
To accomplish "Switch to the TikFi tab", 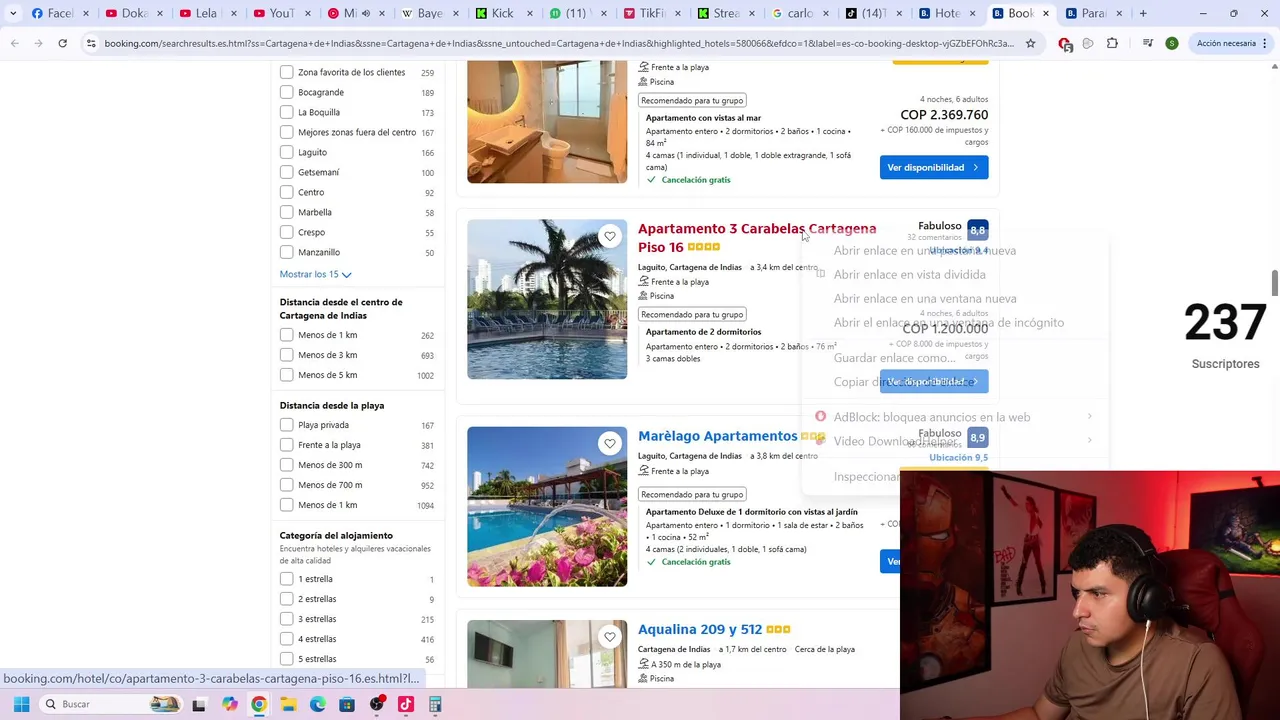I will [x=645, y=13].
